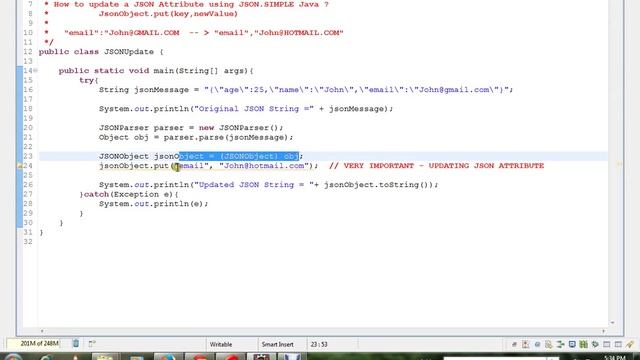Image resolution: width=640 pixels, height=360 pixels.
Task: Open the round gray fast view icon
Action: 537,344
